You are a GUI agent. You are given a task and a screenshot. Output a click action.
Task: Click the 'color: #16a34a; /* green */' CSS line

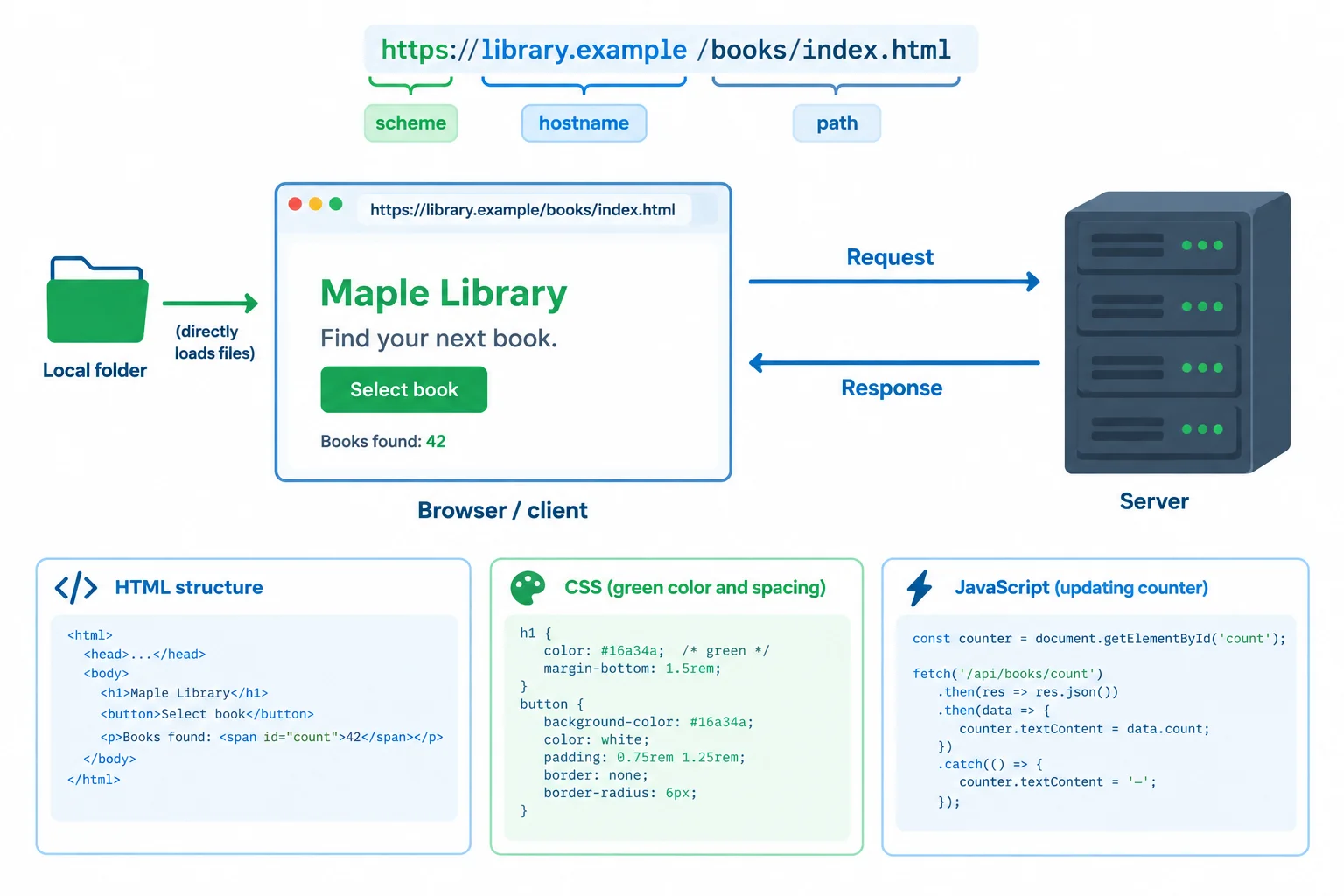click(x=656, y=651)
